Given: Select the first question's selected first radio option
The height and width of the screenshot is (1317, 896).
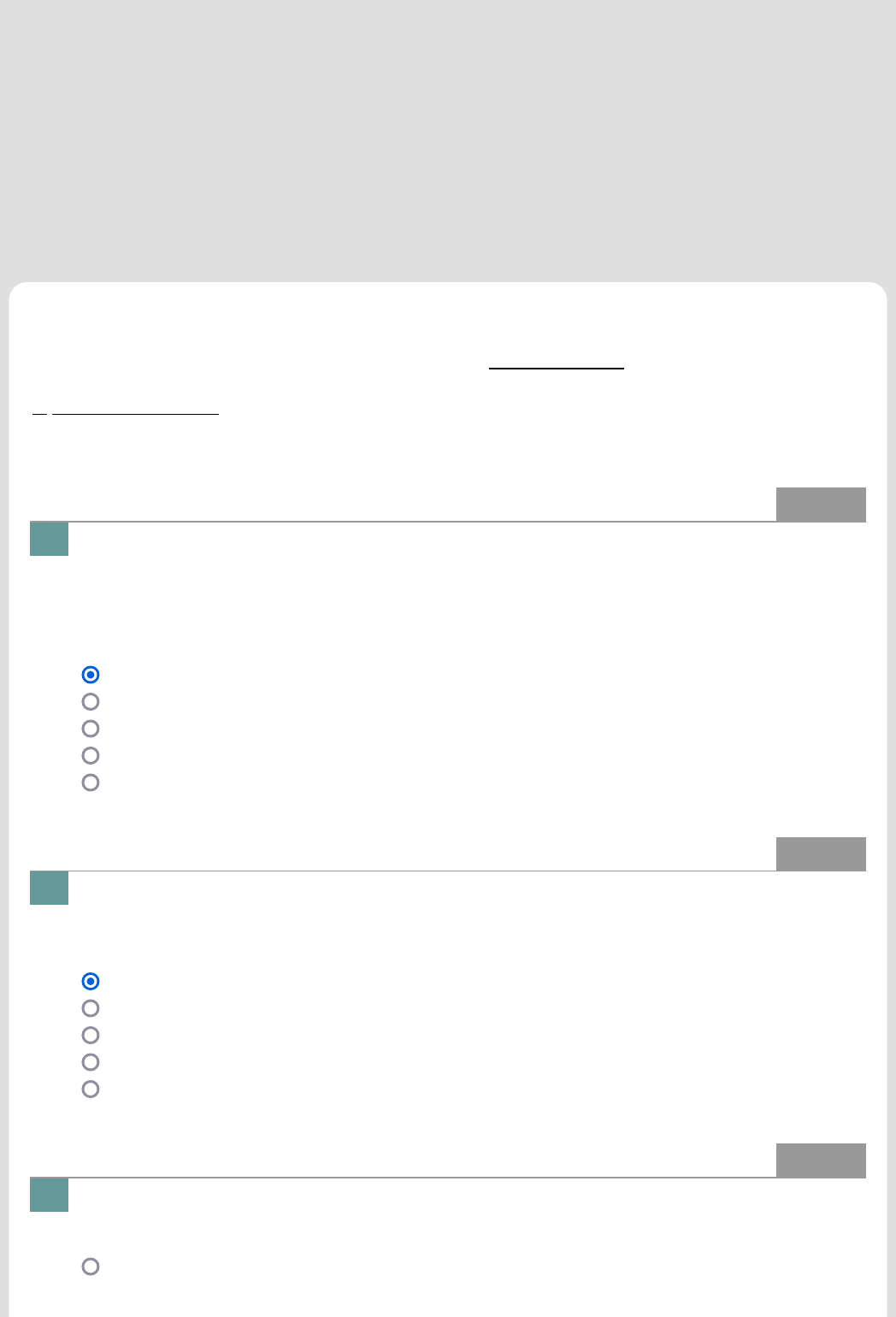Looking at the screenshot, I should point(91,675).
